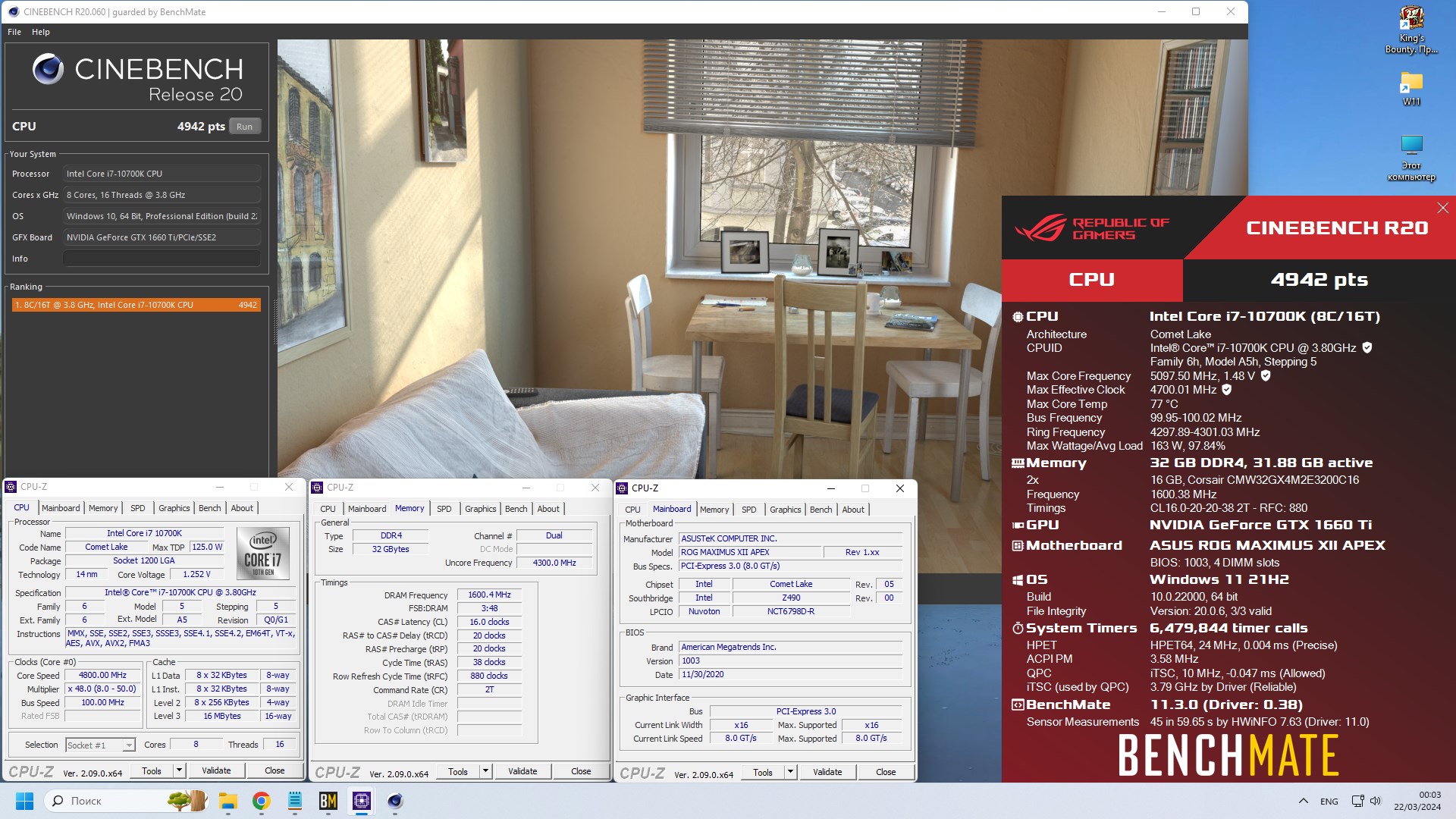The width and height of the screenshot is (1456, 819).
Task: Click DRAM Frequency value 1600.4 MHz
Action: 489,595
